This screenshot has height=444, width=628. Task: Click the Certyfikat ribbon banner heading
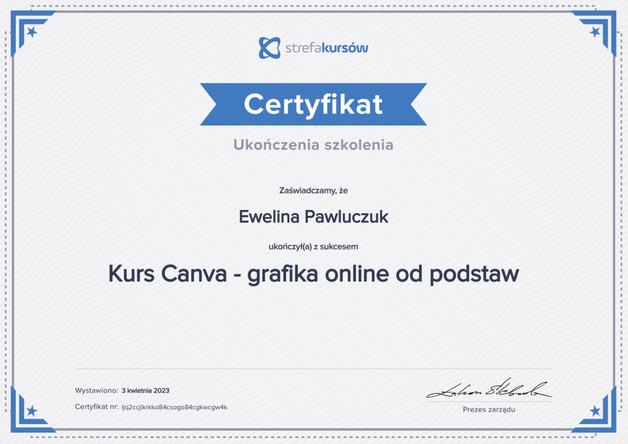[x=313, y=104]
